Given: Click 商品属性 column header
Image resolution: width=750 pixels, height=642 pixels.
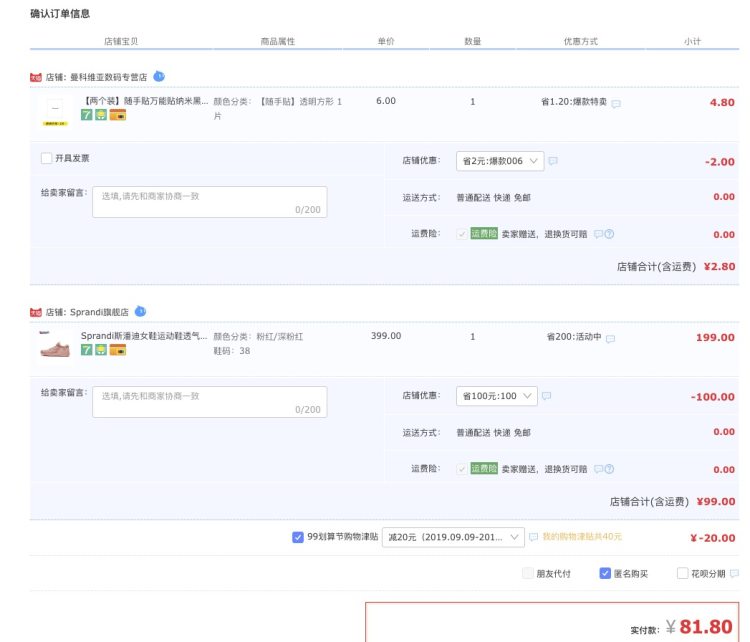Looking at the screenshot, I should 278,41.
